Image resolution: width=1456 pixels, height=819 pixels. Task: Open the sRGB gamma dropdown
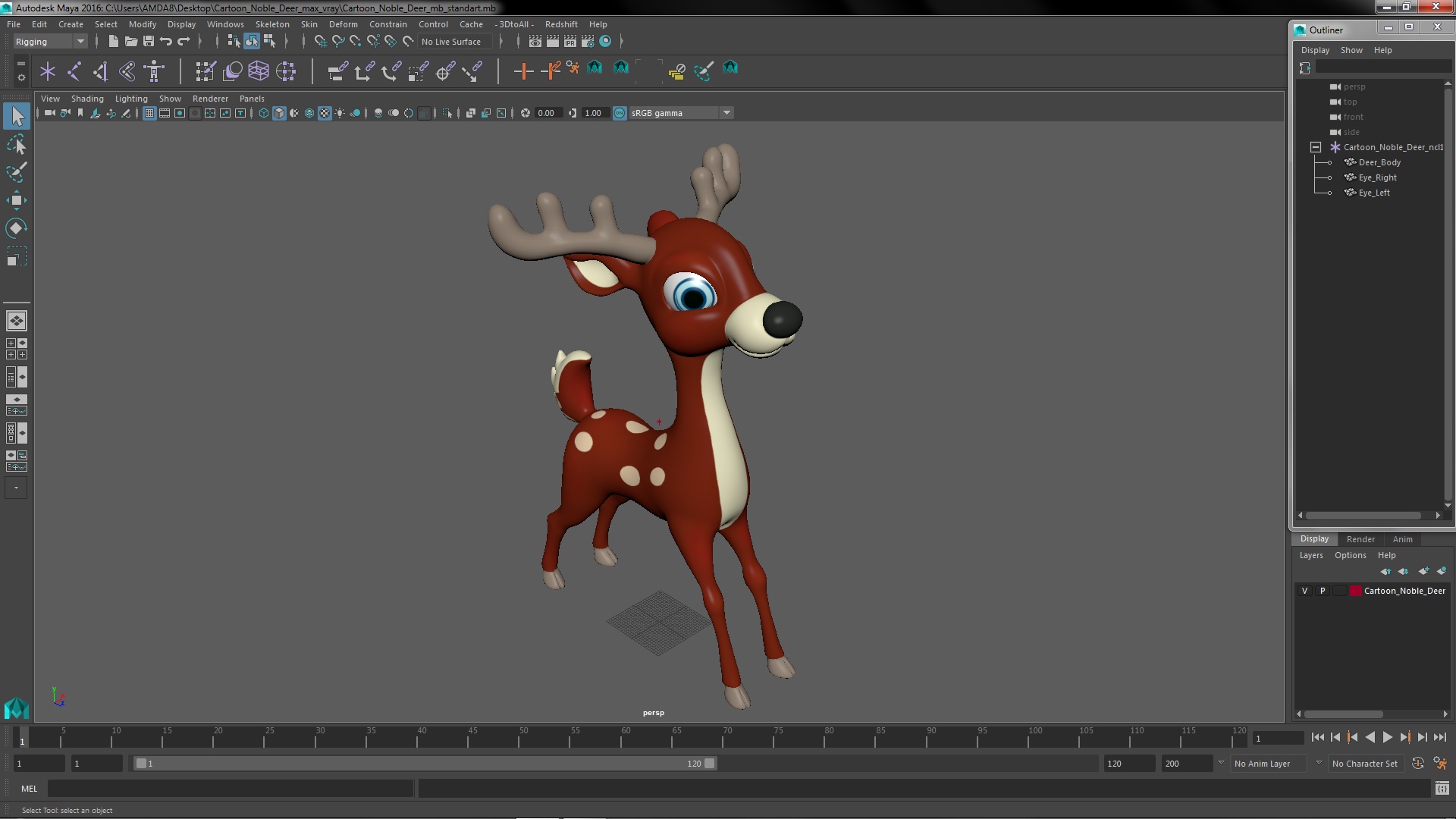[681, 113]
